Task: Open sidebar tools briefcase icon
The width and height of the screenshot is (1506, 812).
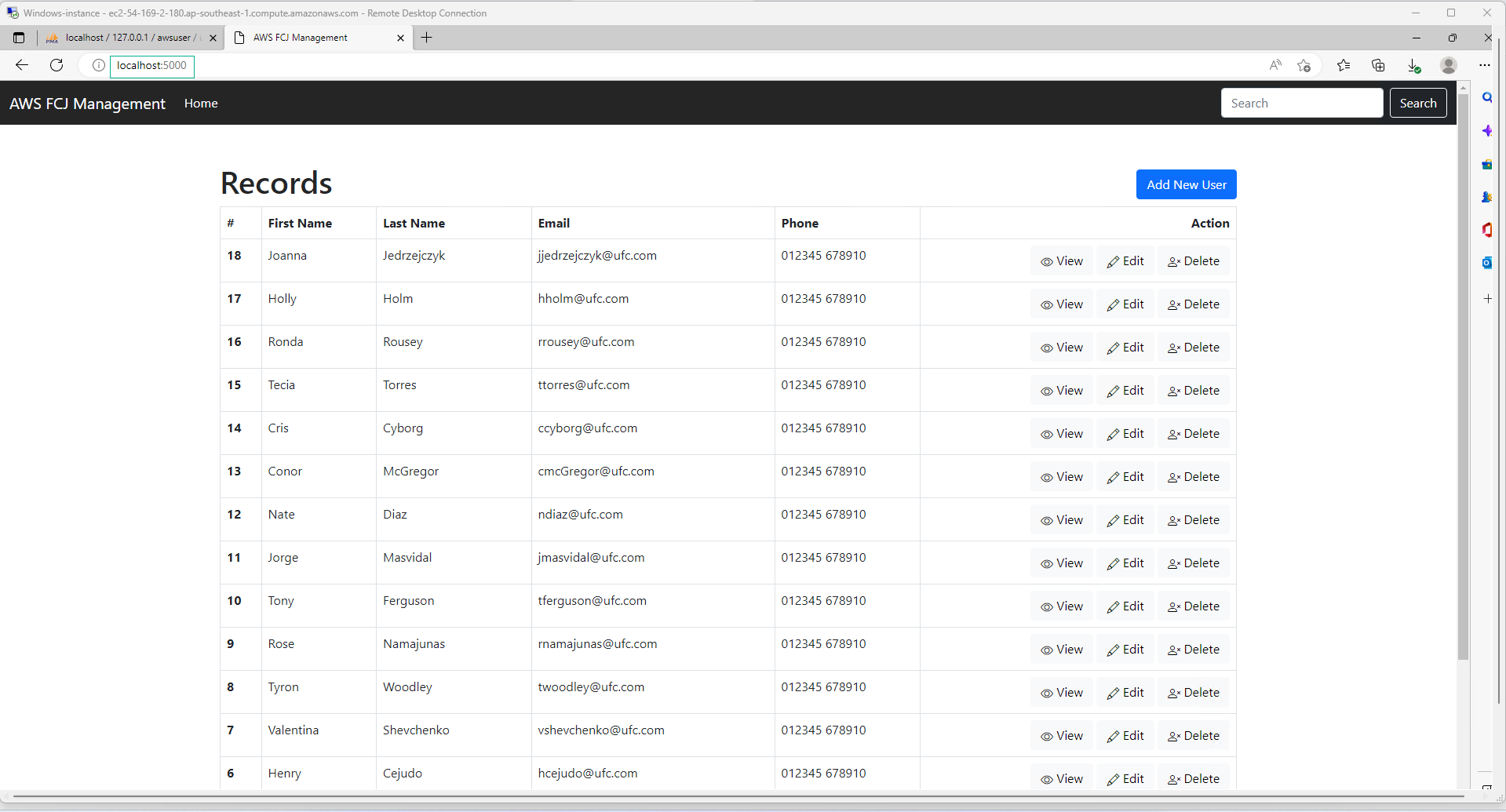Action: pyautogui.click(x=1487, y=164)
